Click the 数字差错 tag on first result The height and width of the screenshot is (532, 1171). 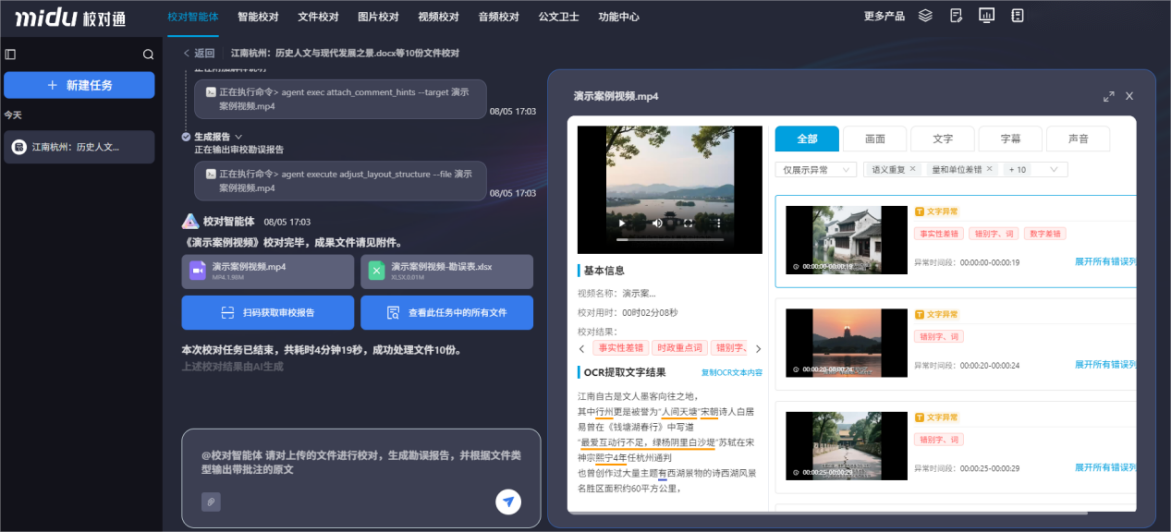[x=1045, y=234]
